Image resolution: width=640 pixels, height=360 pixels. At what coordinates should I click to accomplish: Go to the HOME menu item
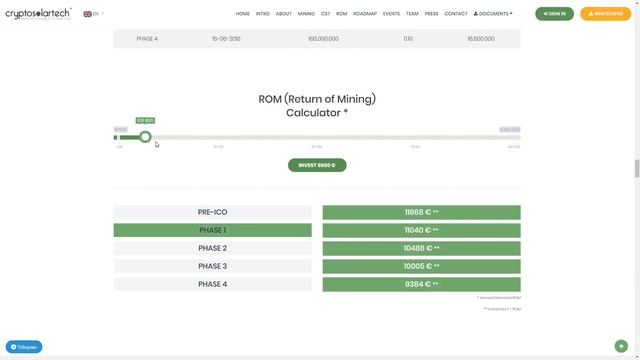click(242, 14)
